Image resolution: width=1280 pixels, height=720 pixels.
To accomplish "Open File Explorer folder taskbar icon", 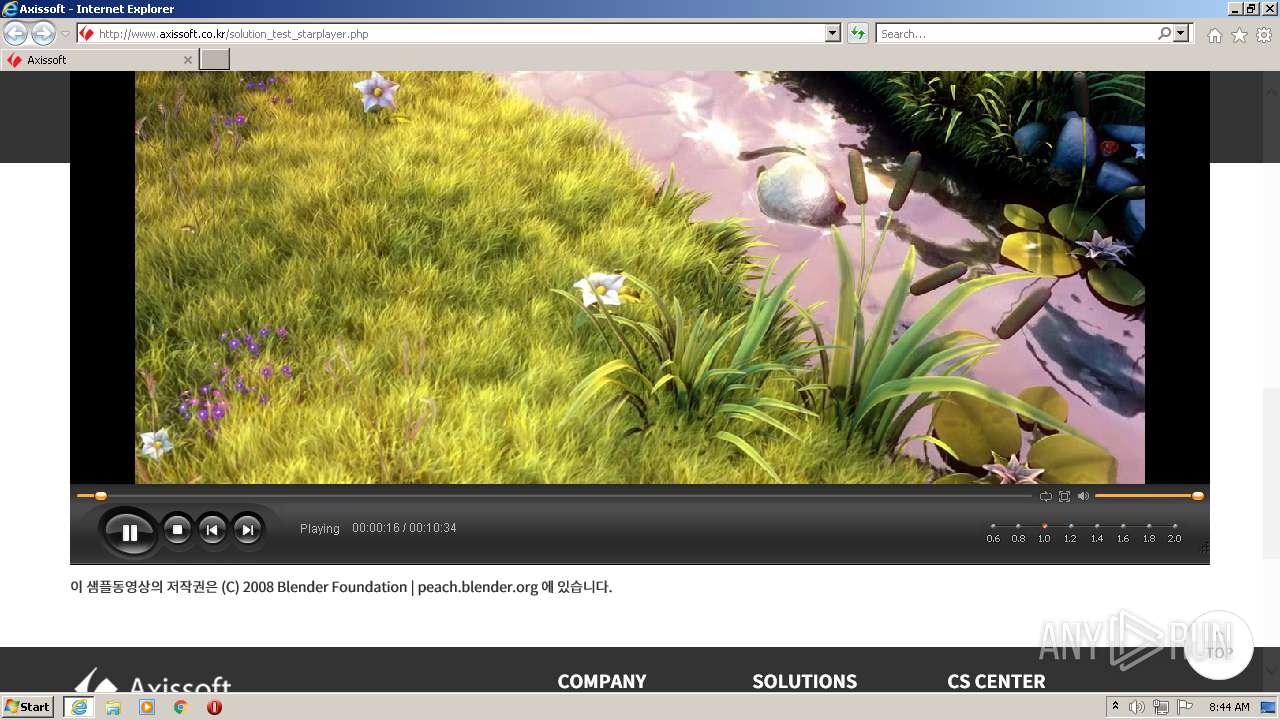I will pyautogui.click(x=113, y=707).
